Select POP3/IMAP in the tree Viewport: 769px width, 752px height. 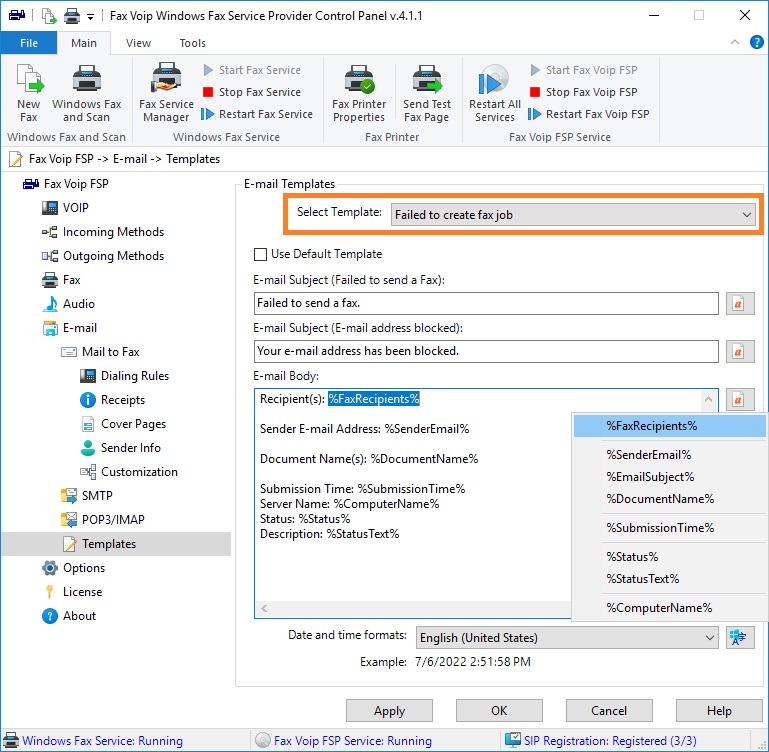103,520
